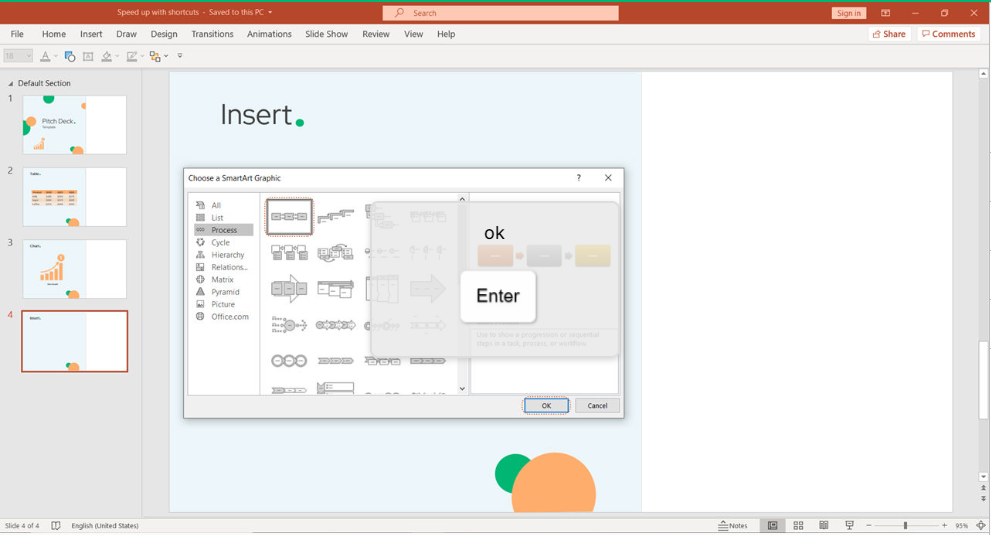Open the File menu
The image size is (991, 535).
point(17,34)
